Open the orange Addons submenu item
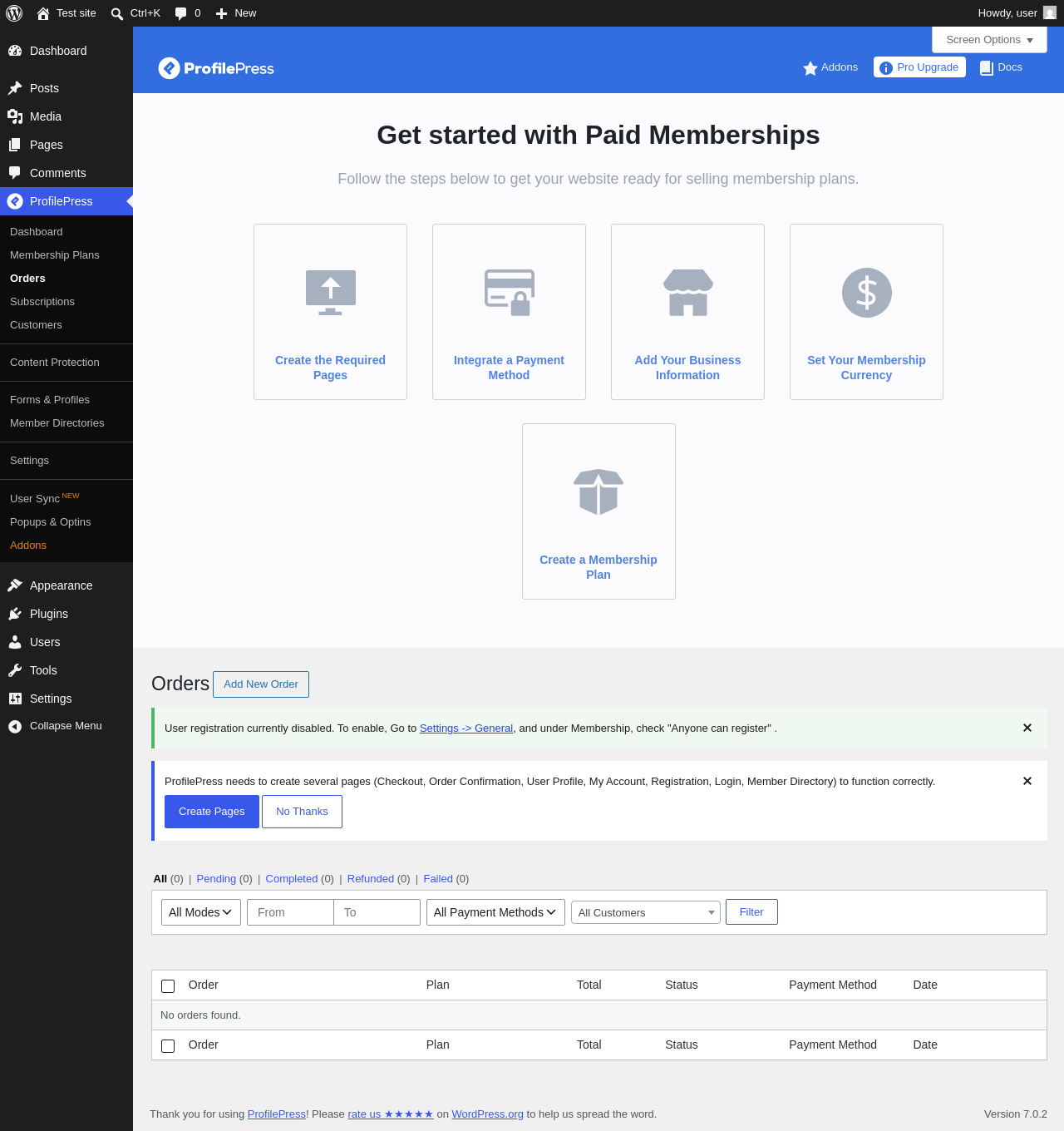This screenshot has height=1131, width=1064. coord(28,546)
